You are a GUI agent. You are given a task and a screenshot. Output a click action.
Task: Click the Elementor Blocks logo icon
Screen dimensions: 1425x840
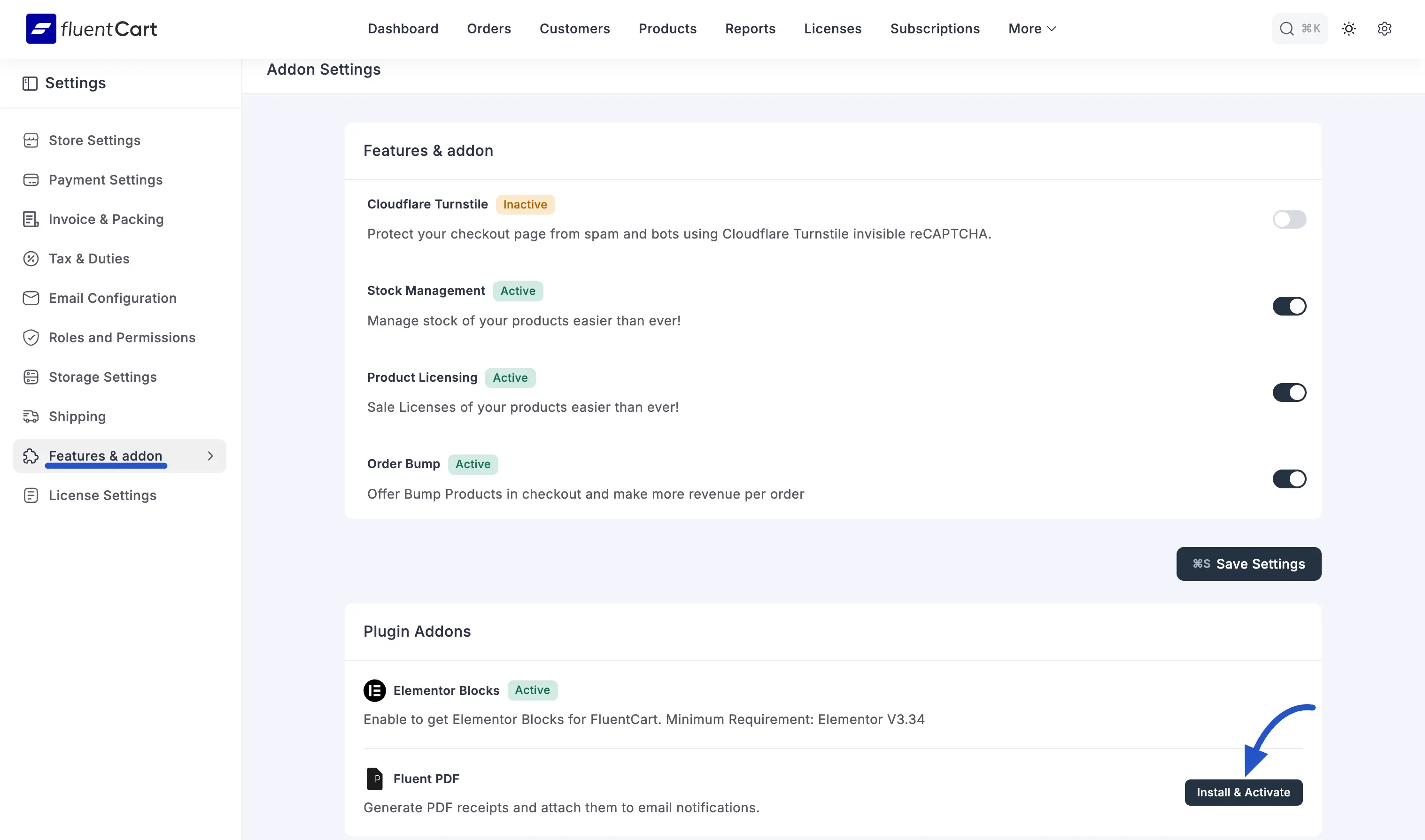(x=374, y=691)
